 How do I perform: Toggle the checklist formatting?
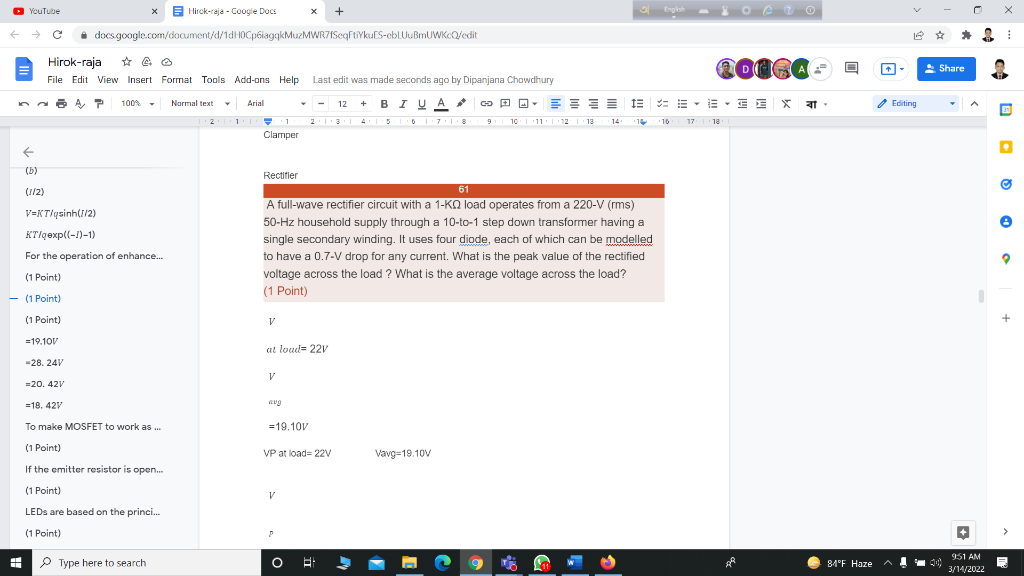(x=663, y=103)
